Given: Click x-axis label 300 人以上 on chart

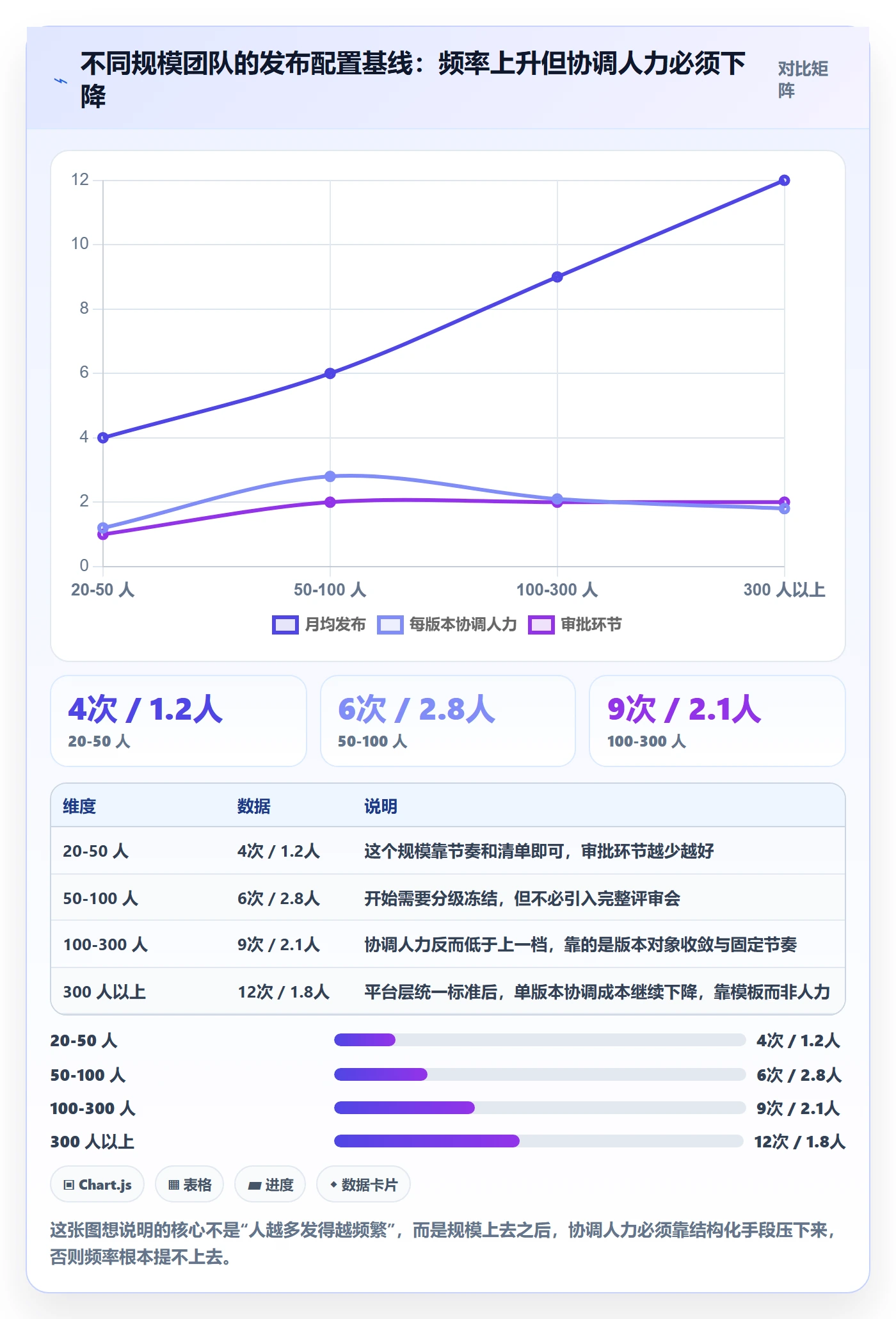Looking at the screenshot, I should click(x=784, y=590).
